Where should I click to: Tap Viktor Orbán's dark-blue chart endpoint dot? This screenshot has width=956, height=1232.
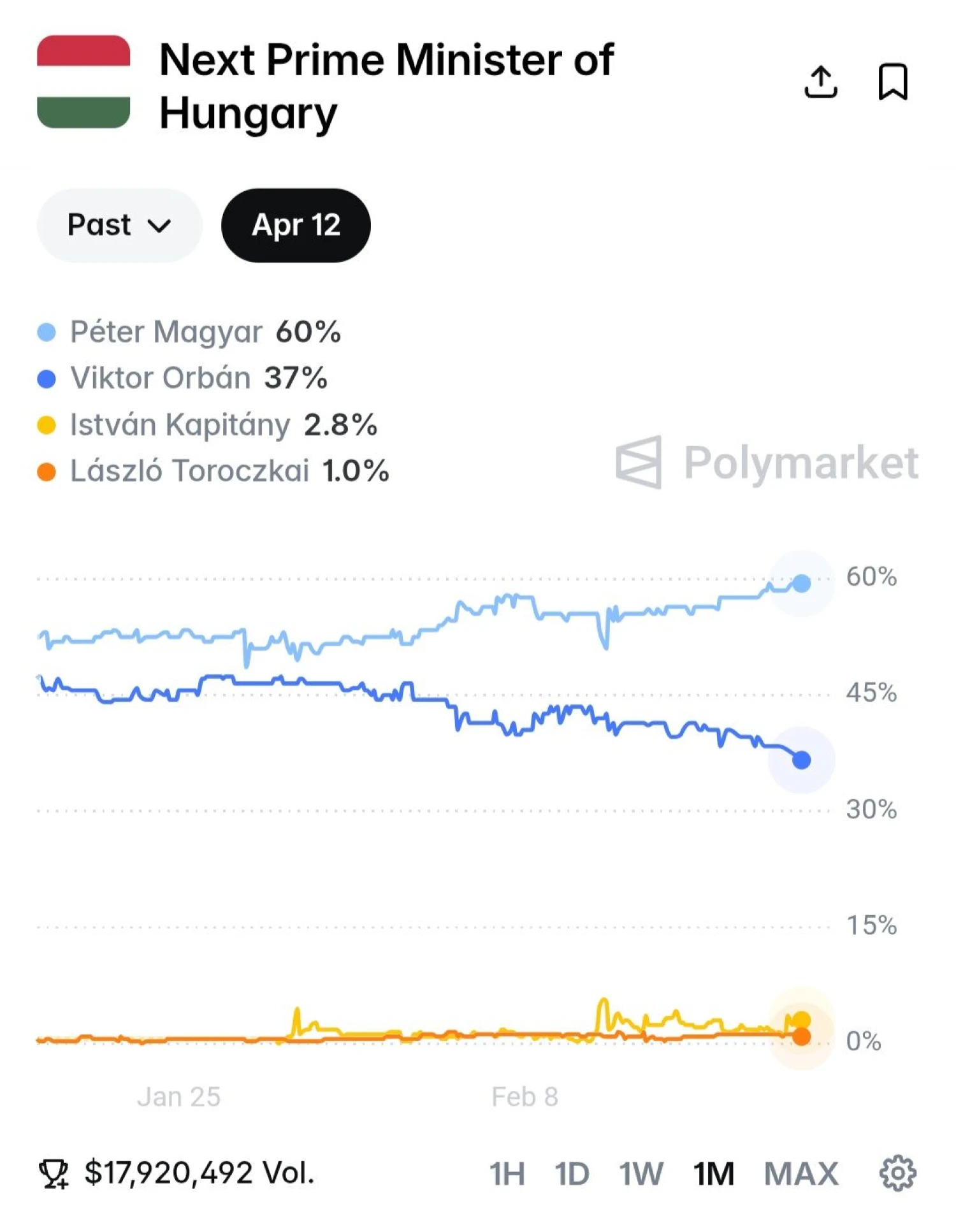tap(801, 760)
